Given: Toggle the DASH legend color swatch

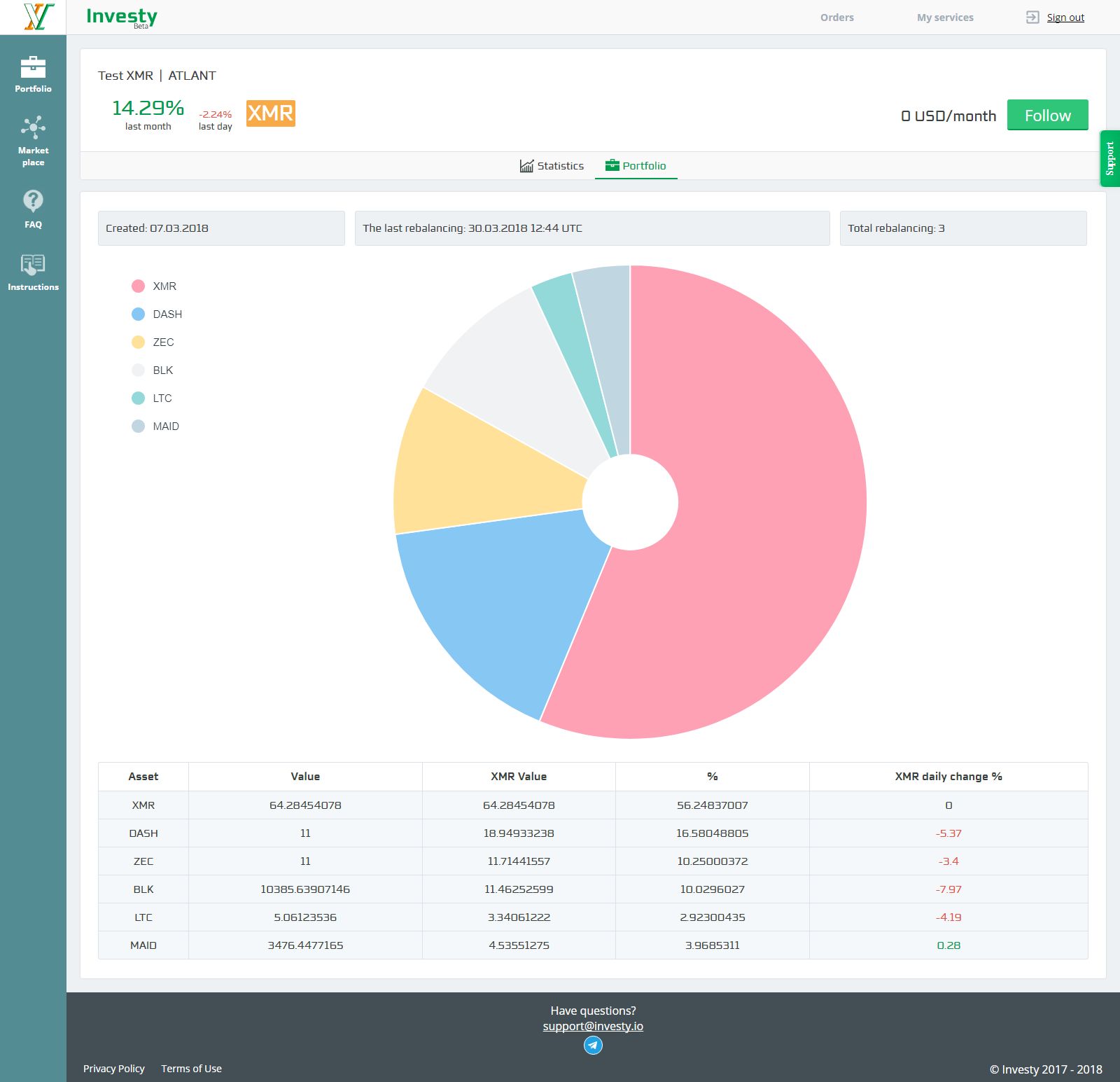Looking at the screenshot, I should pos(138,314).
